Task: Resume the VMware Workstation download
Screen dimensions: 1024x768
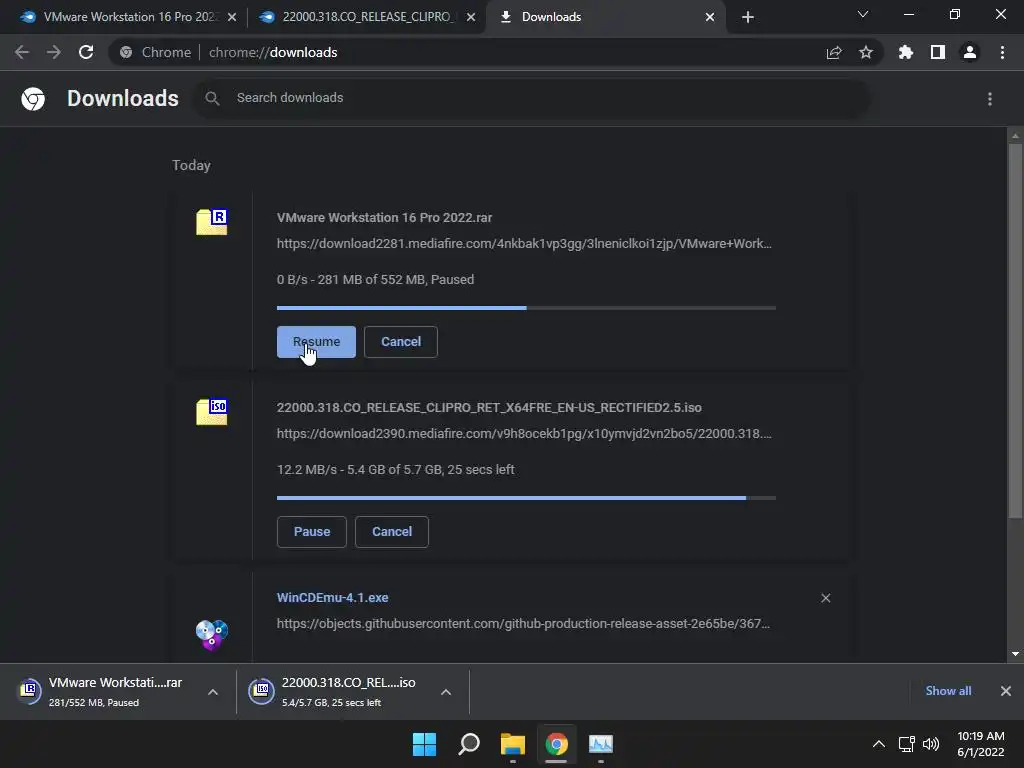Action: (316, 342)
